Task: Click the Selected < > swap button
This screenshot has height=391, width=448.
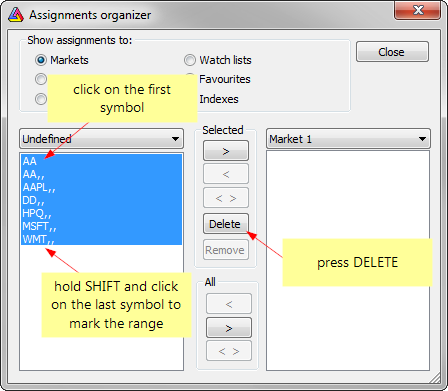Action: tap(226, 198)
